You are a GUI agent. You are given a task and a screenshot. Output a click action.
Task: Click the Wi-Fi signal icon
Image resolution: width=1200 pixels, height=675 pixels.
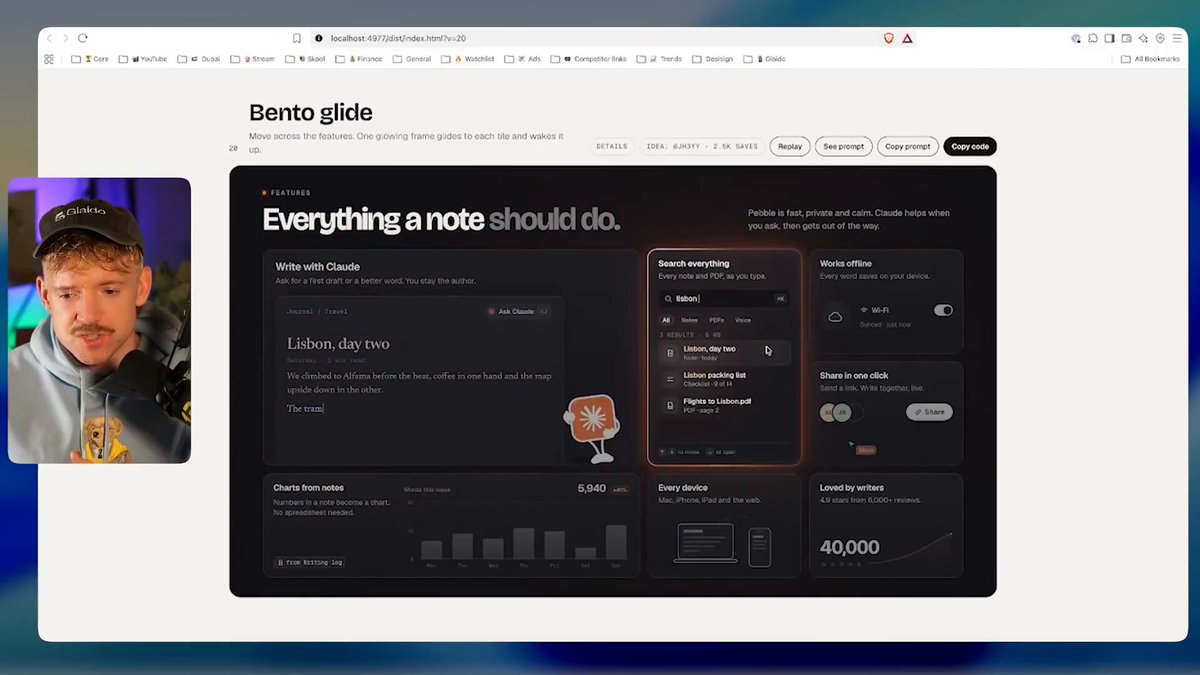pyautogui.click(x=864, y=311)
